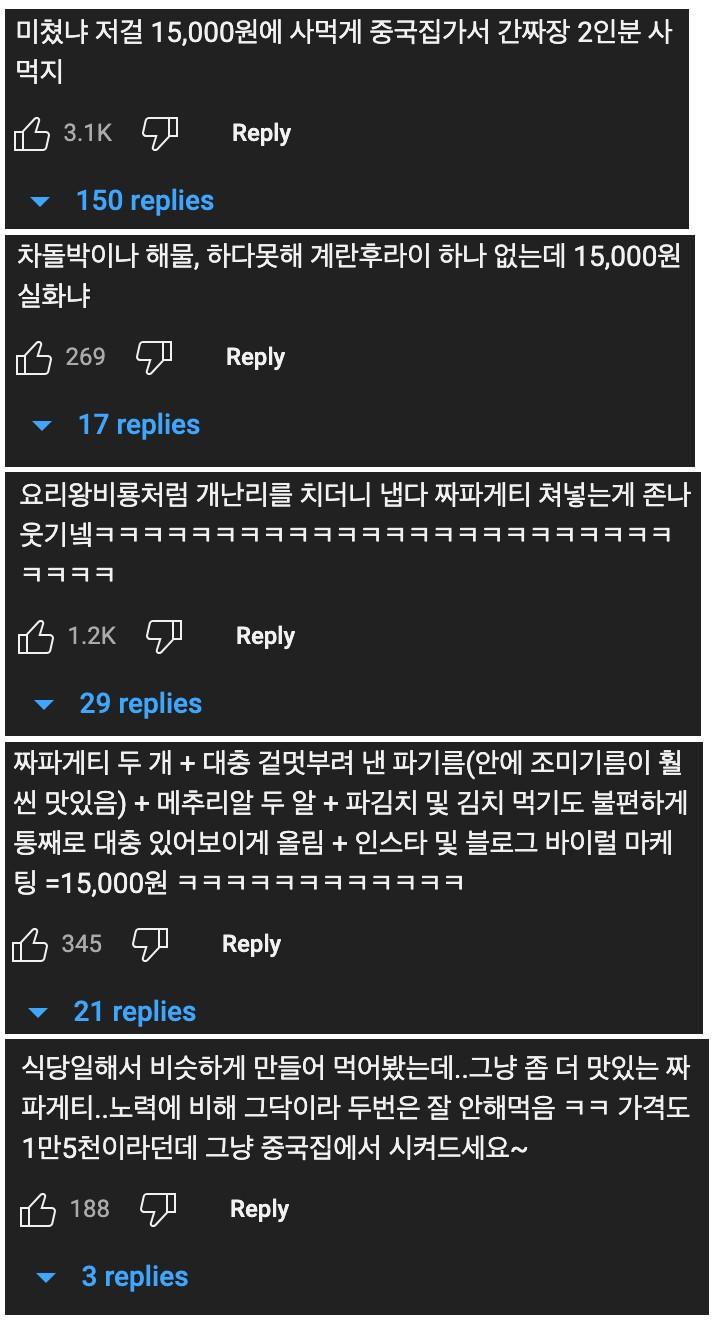Dislike the comment with 188 likes
This screenshot has height=1323, width=715.
coord(158,1210)
